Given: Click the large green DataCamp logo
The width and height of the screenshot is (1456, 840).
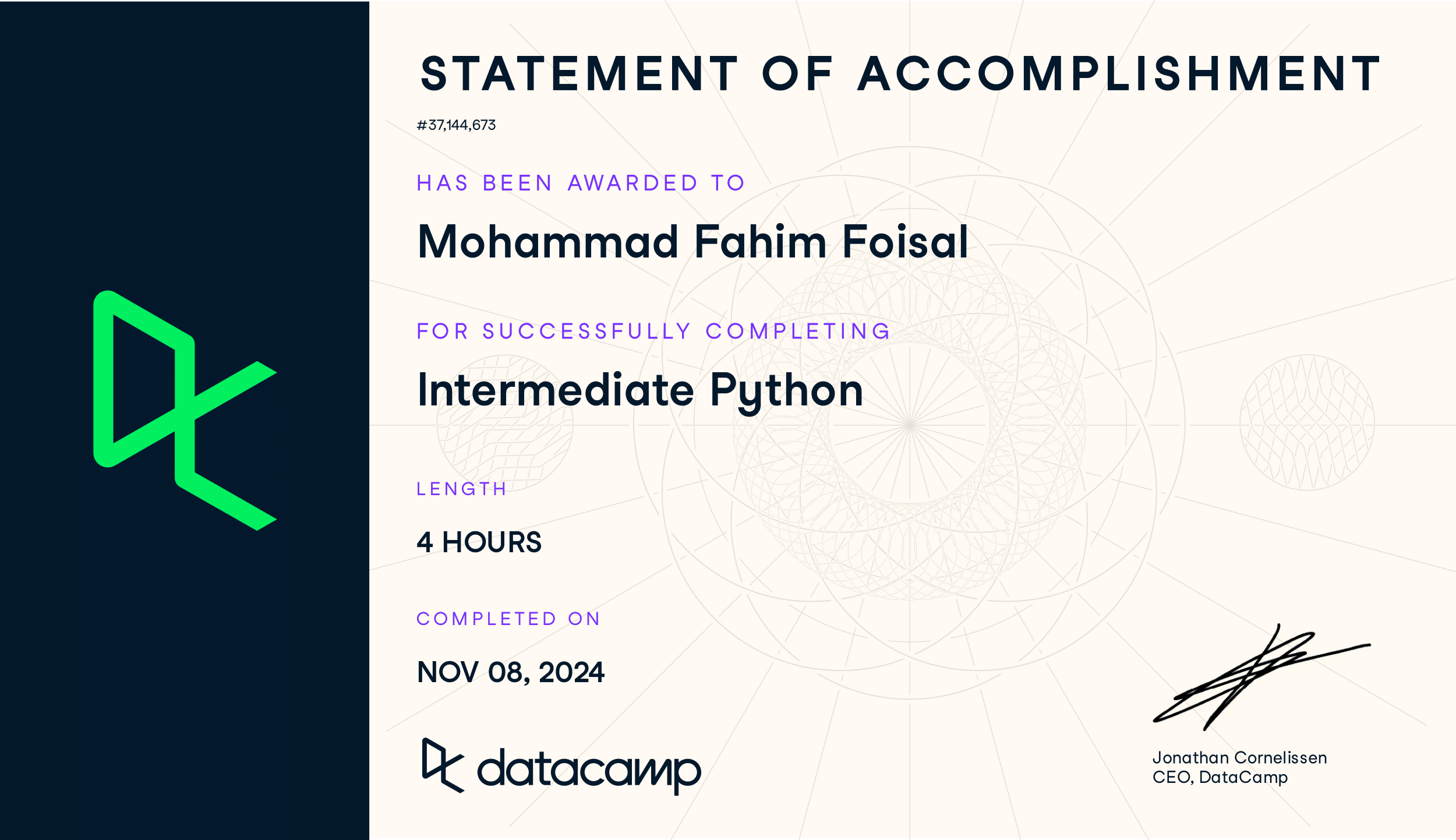Looking at the screenshot, I should (x=185, y=410).
